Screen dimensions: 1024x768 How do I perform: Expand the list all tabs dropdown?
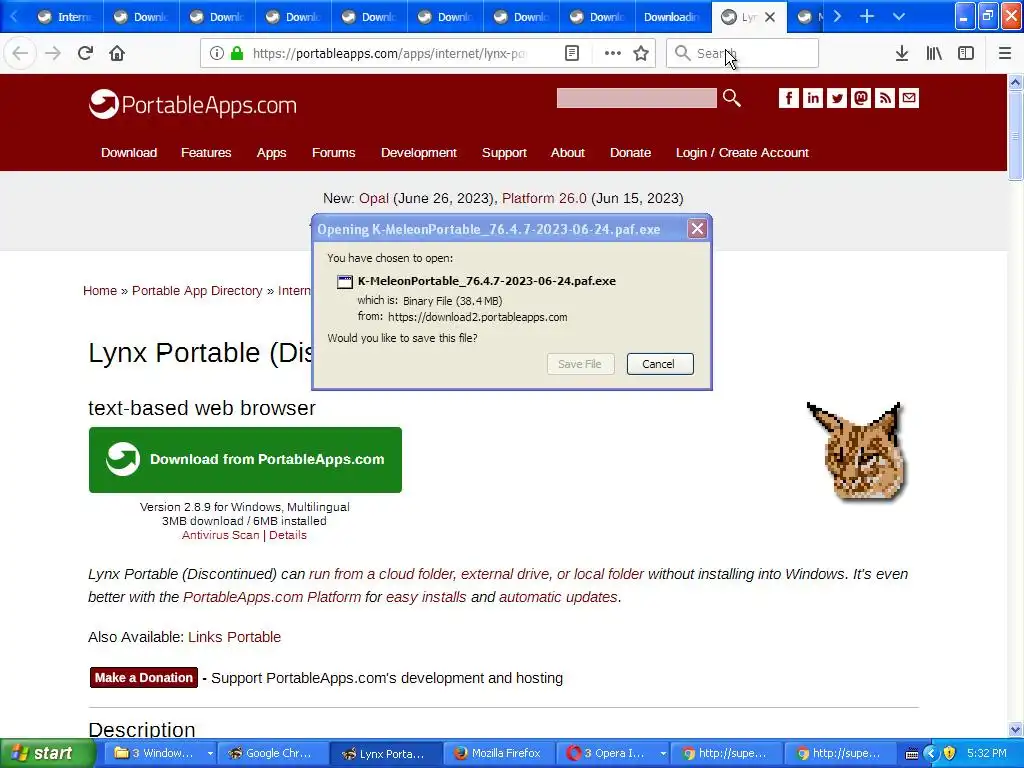pyautogui.click(x=899, y=16)
